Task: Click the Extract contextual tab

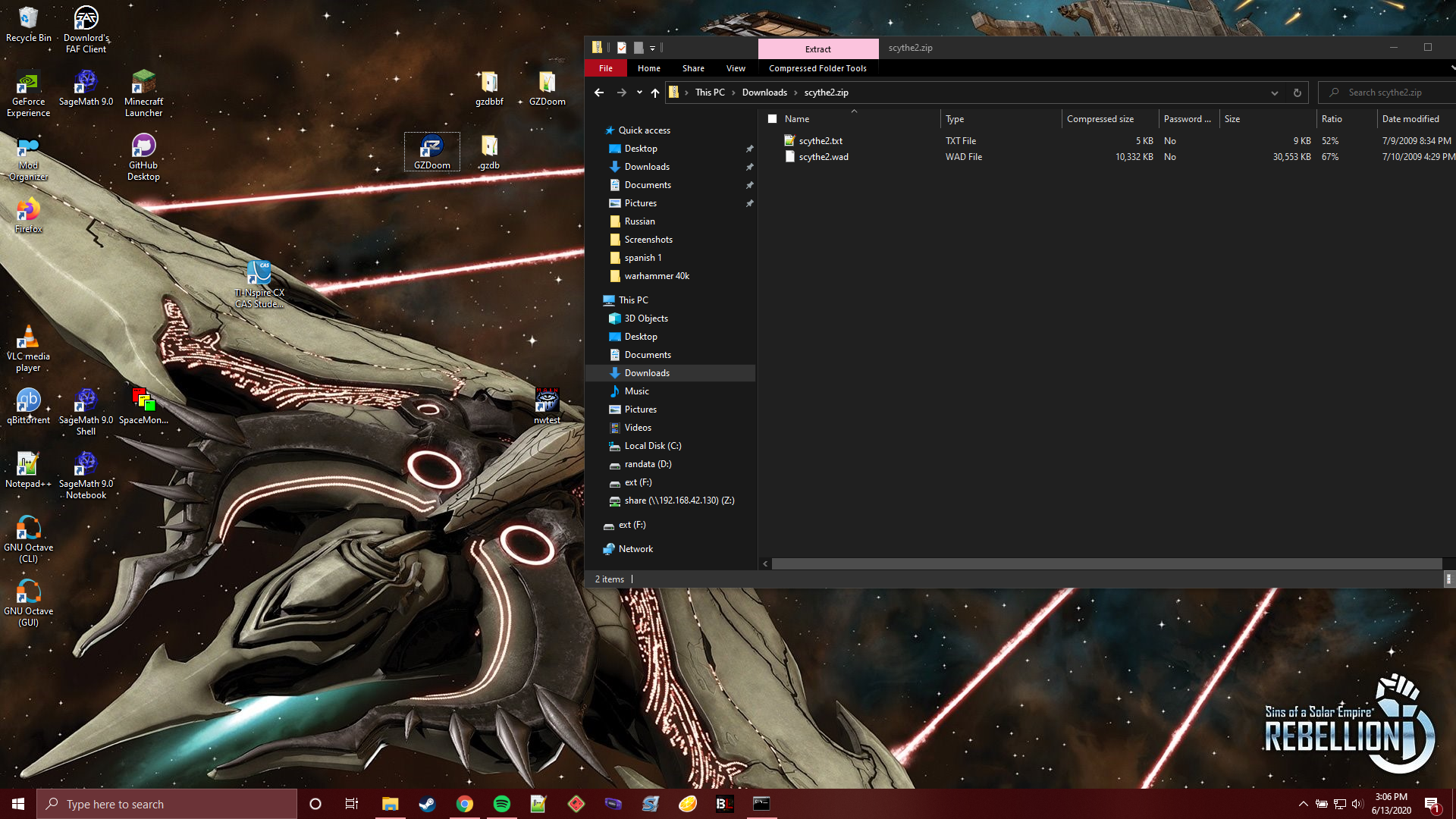Action: [817, 49]
